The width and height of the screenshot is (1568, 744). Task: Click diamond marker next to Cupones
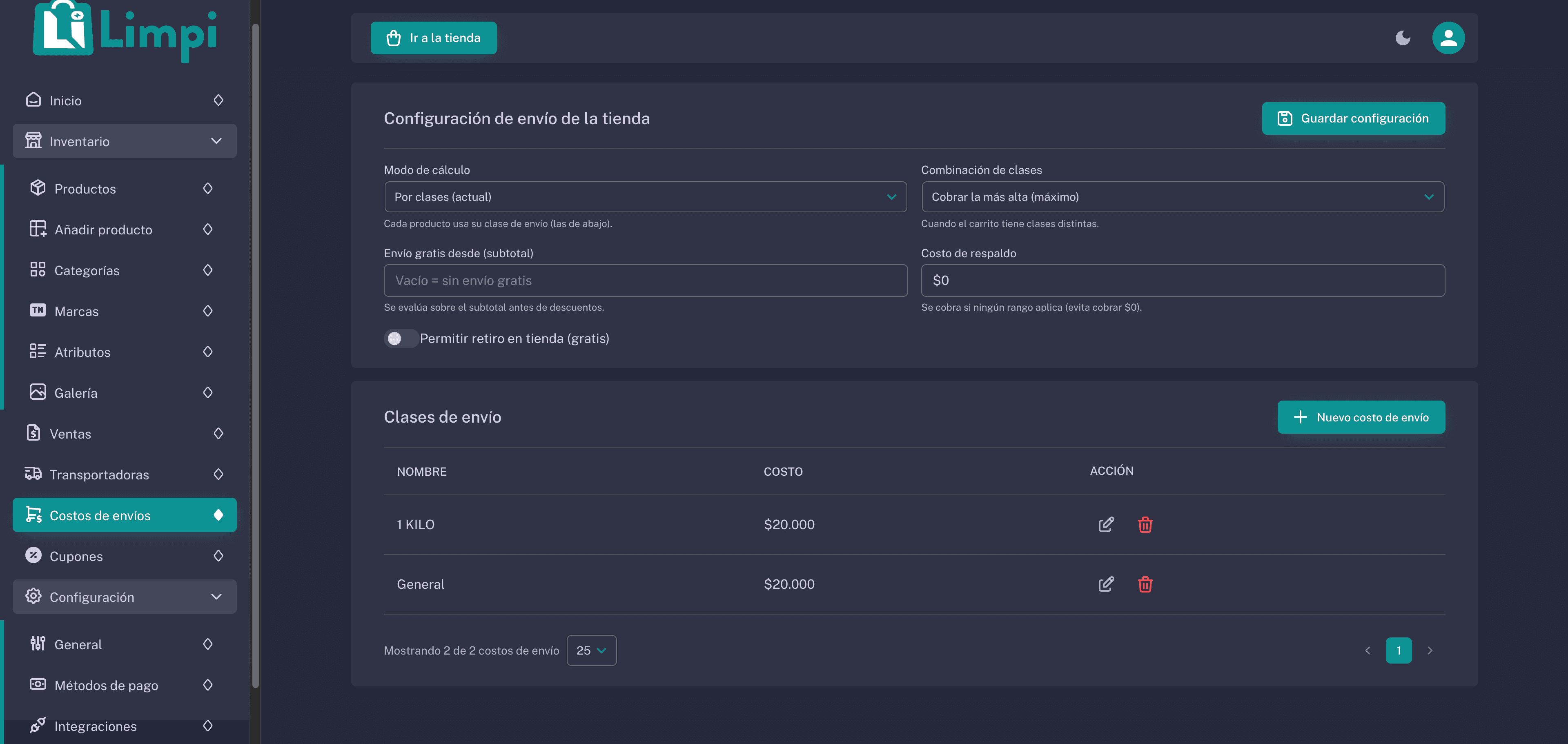(x=218, y=555)
